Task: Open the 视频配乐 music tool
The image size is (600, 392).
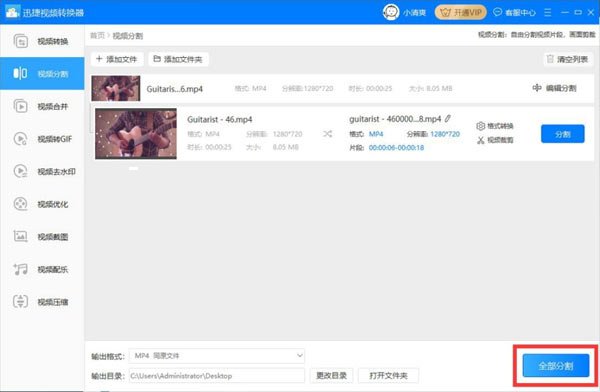Action: [42, 270]
